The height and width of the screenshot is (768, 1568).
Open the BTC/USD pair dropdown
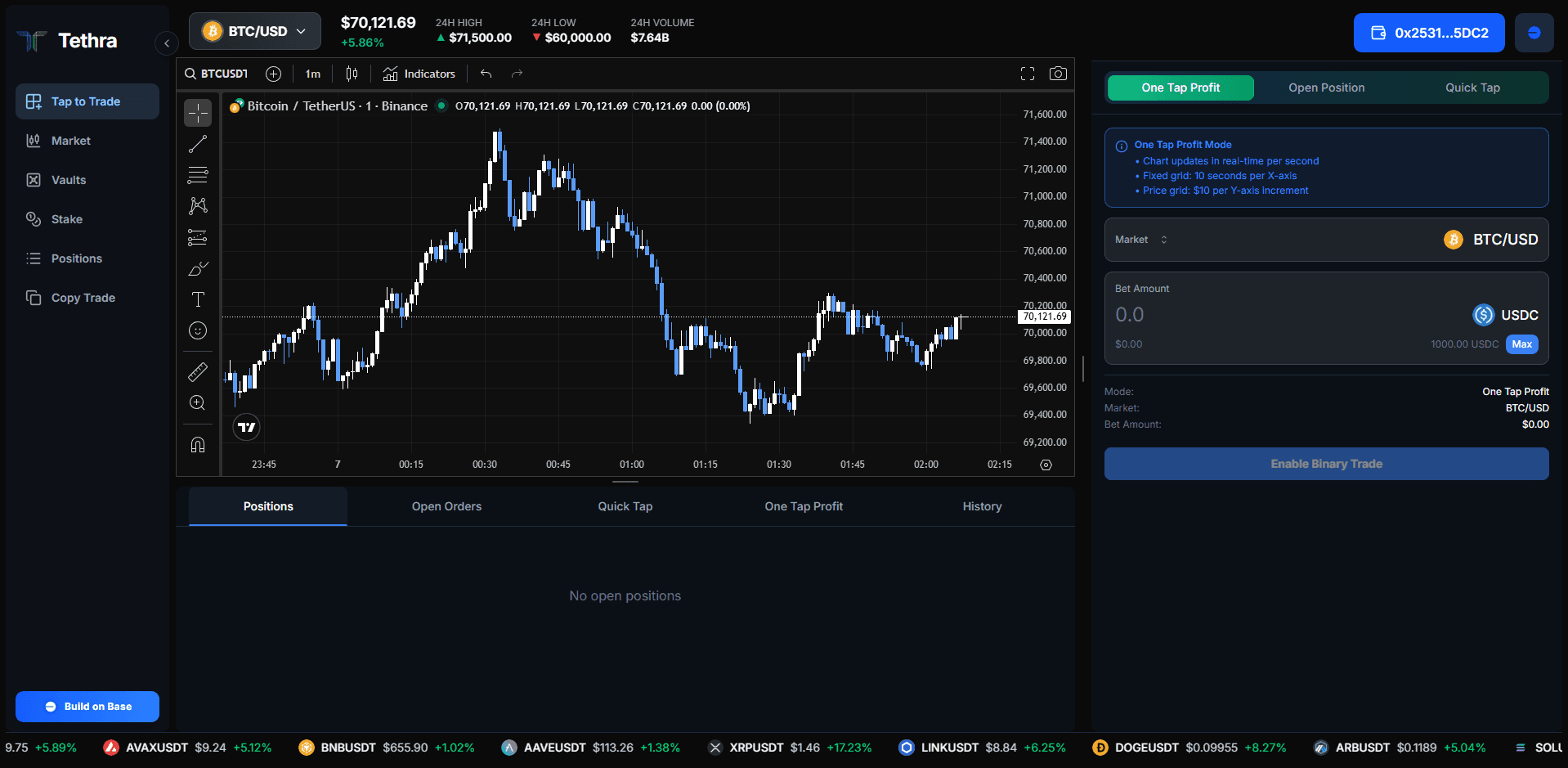point(255,31)
